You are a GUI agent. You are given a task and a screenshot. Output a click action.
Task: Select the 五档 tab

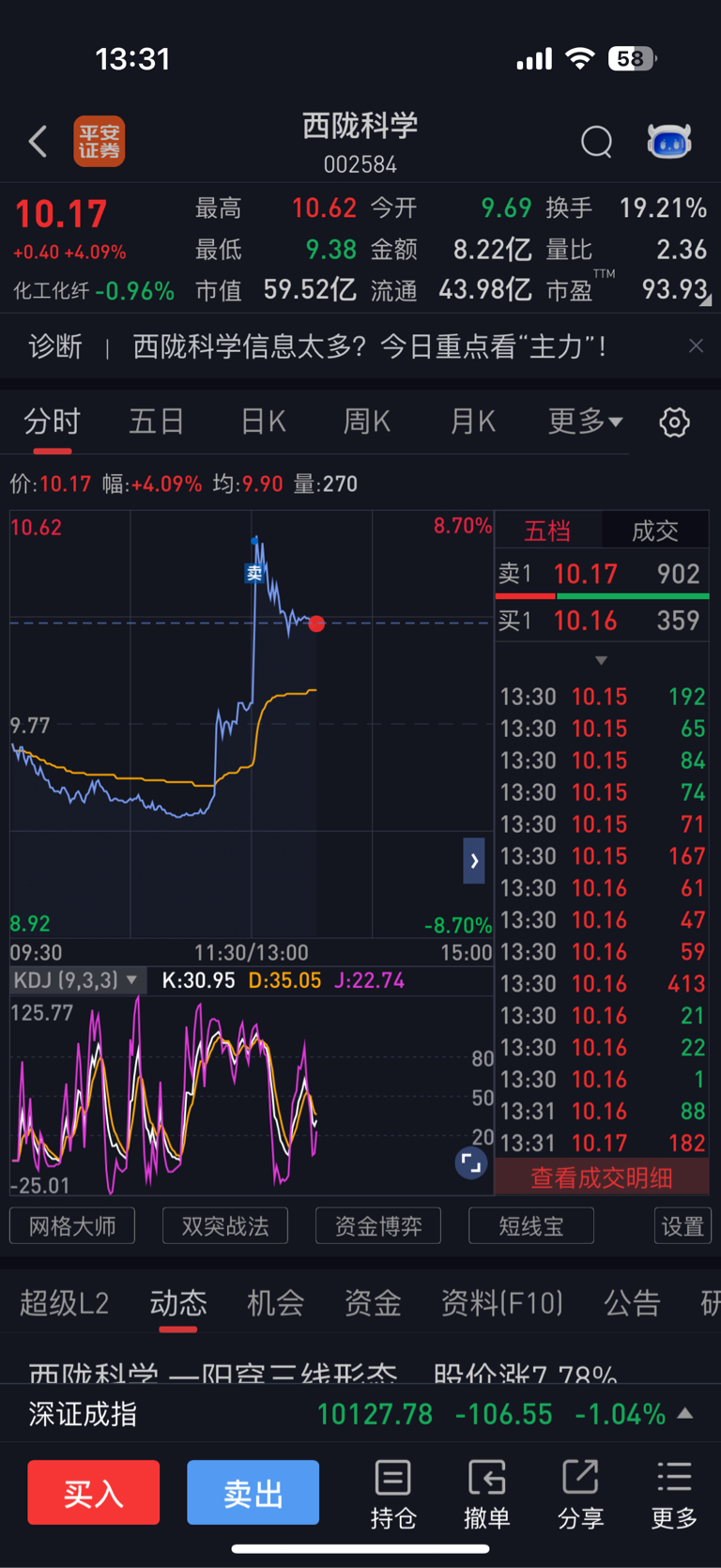547,531
